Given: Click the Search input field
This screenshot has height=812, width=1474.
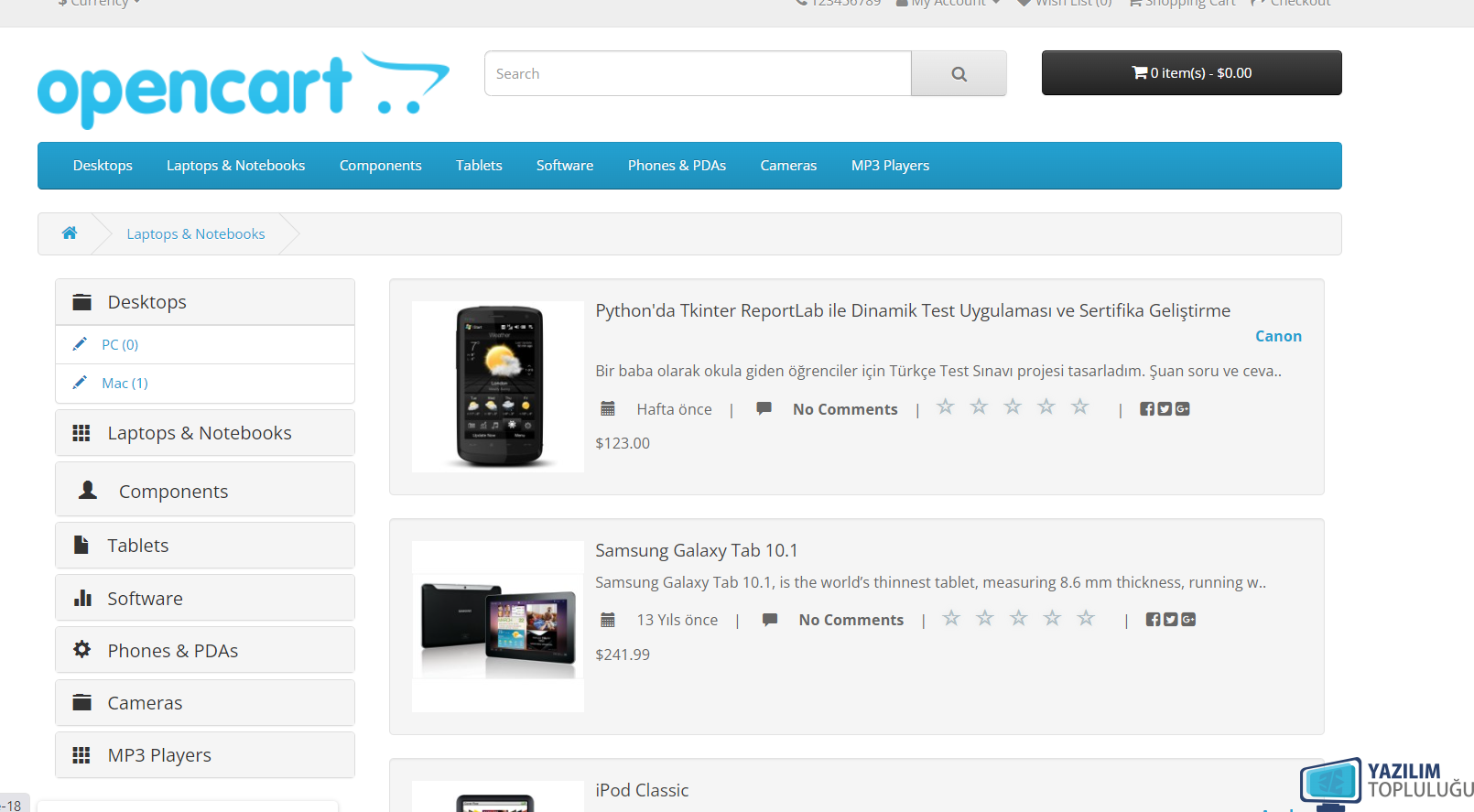Looking at the screenshot, I should click(x=698, y=73).
